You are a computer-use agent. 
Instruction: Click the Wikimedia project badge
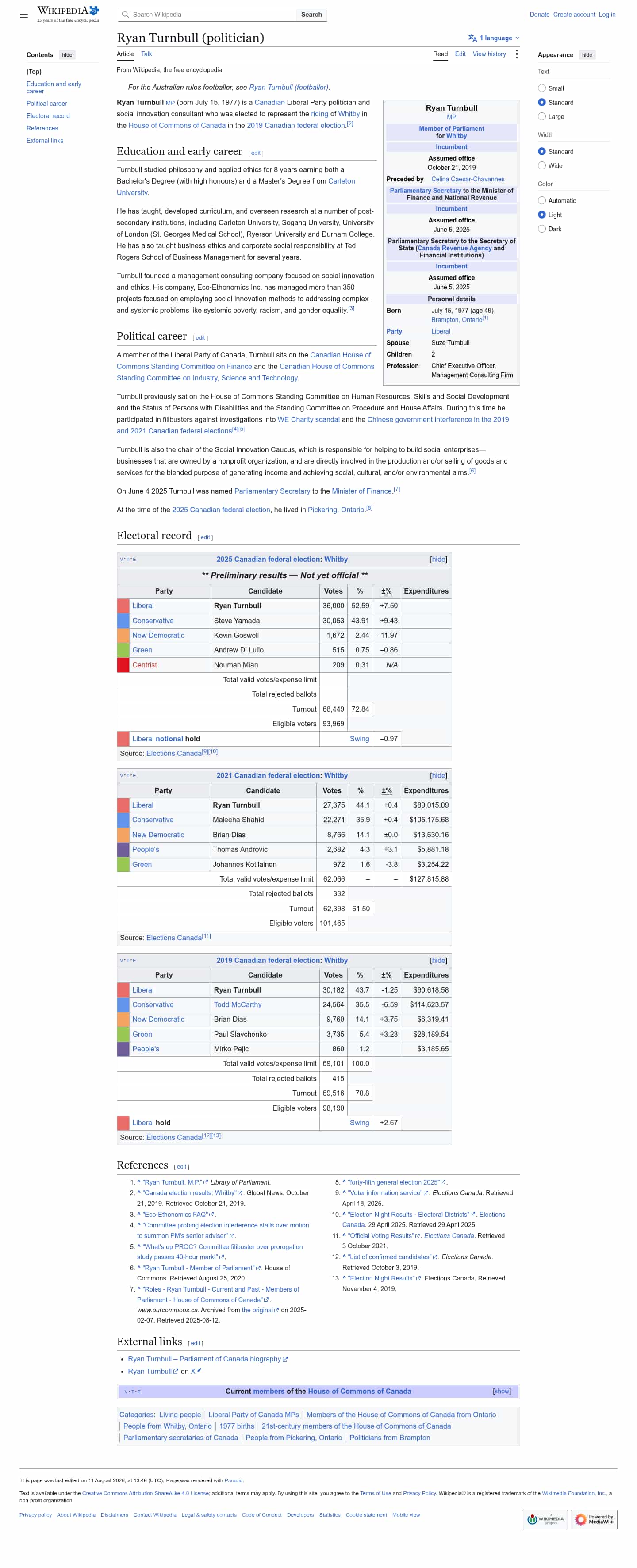click(545, 1519)
